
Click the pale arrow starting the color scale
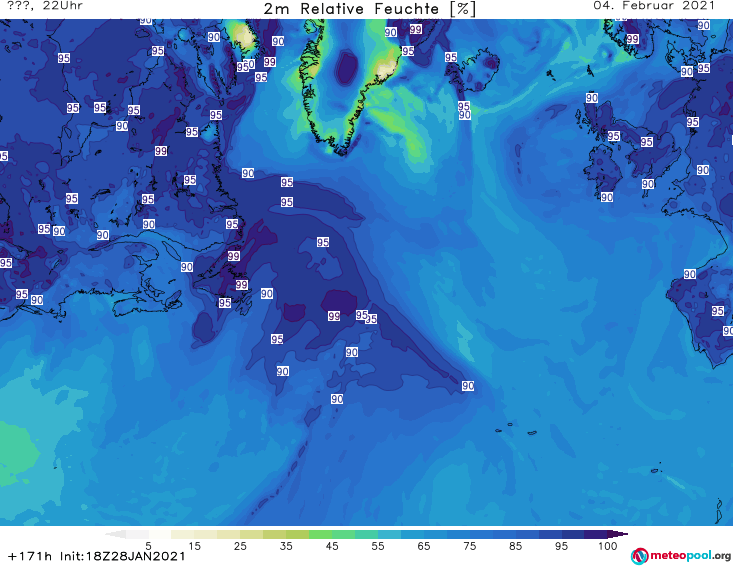(115, 534)
